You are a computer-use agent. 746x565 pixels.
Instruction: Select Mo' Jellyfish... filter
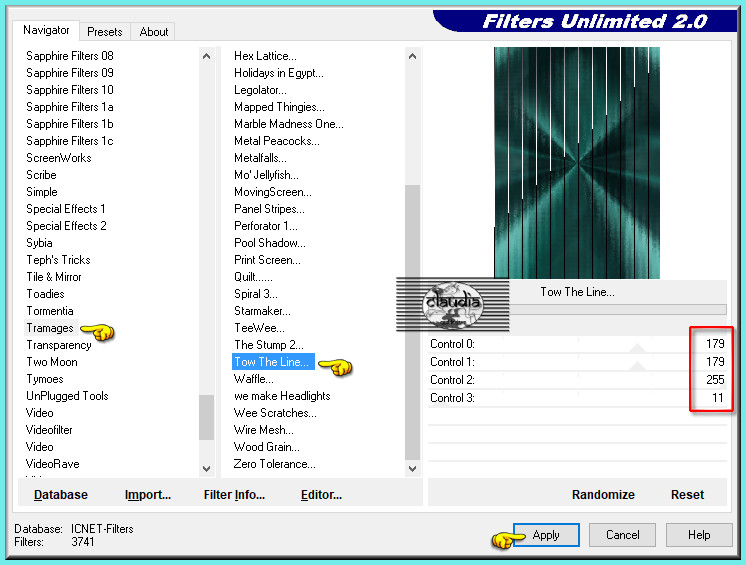click(x=266, y=175)
